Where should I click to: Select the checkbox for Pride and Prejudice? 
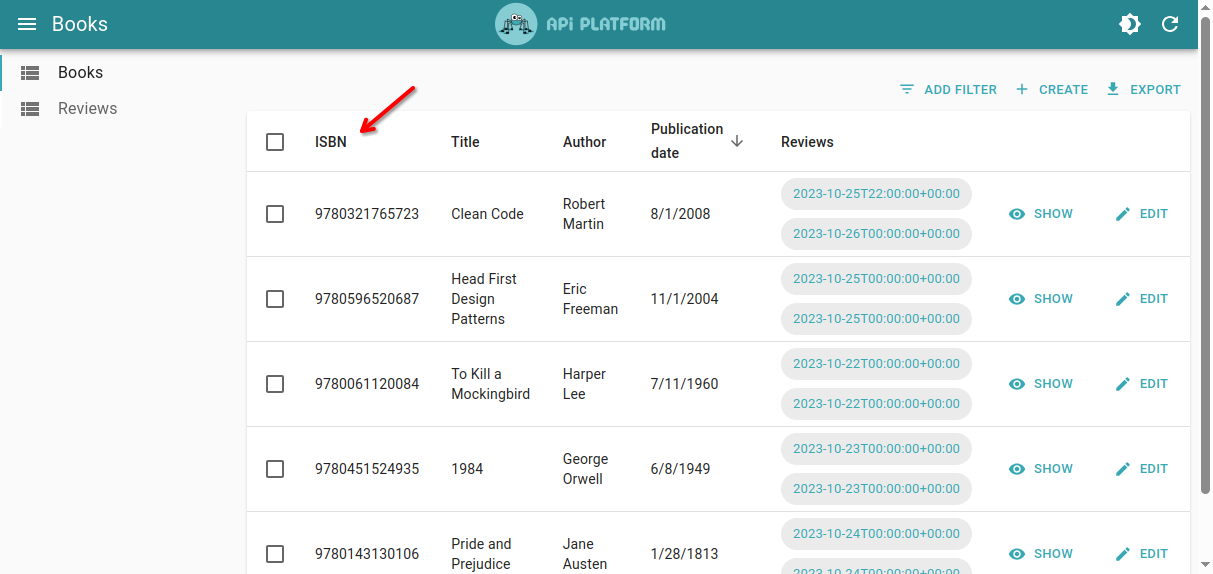tap(275, 554)
